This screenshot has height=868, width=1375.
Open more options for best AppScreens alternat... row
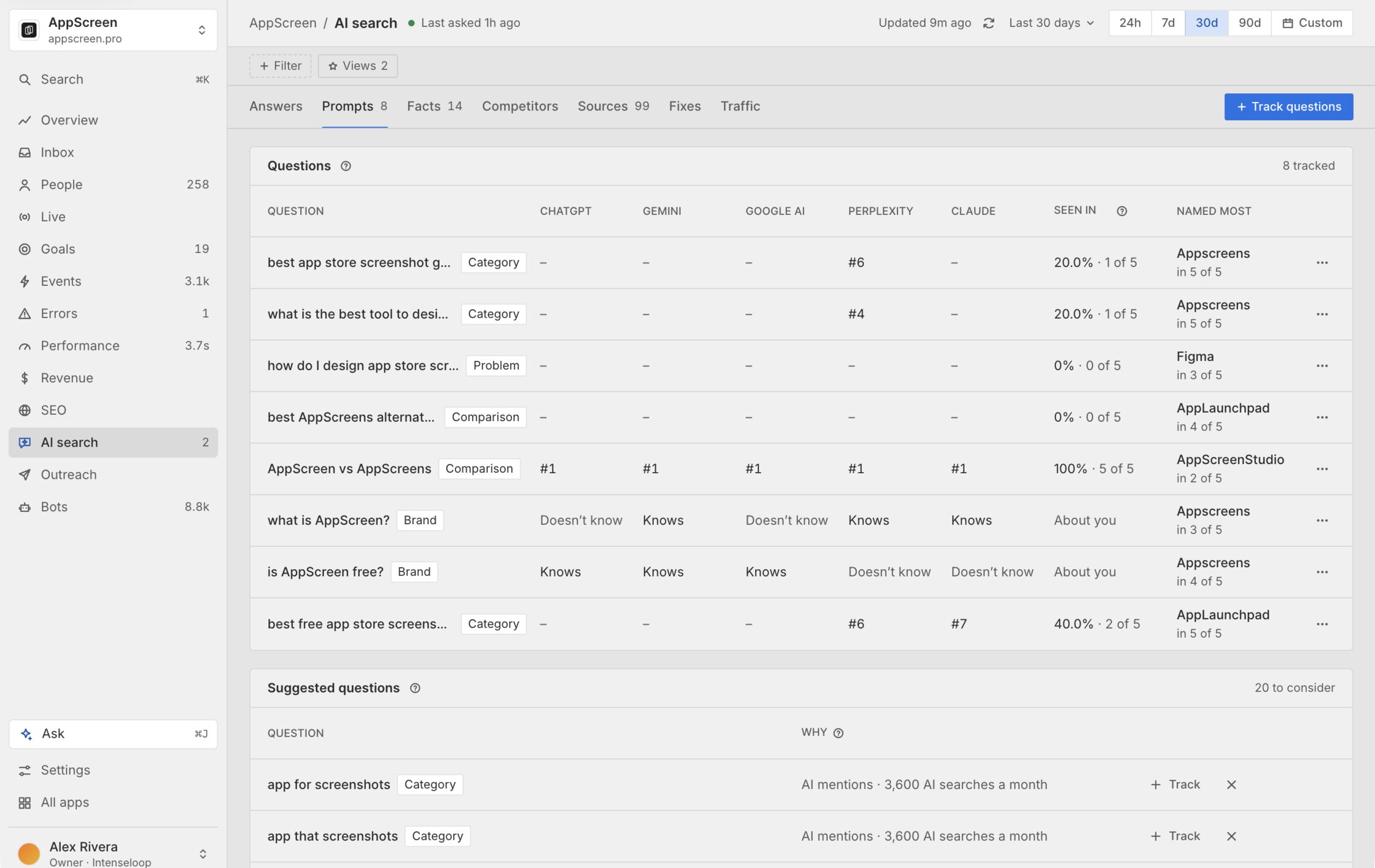[1322, 417]
